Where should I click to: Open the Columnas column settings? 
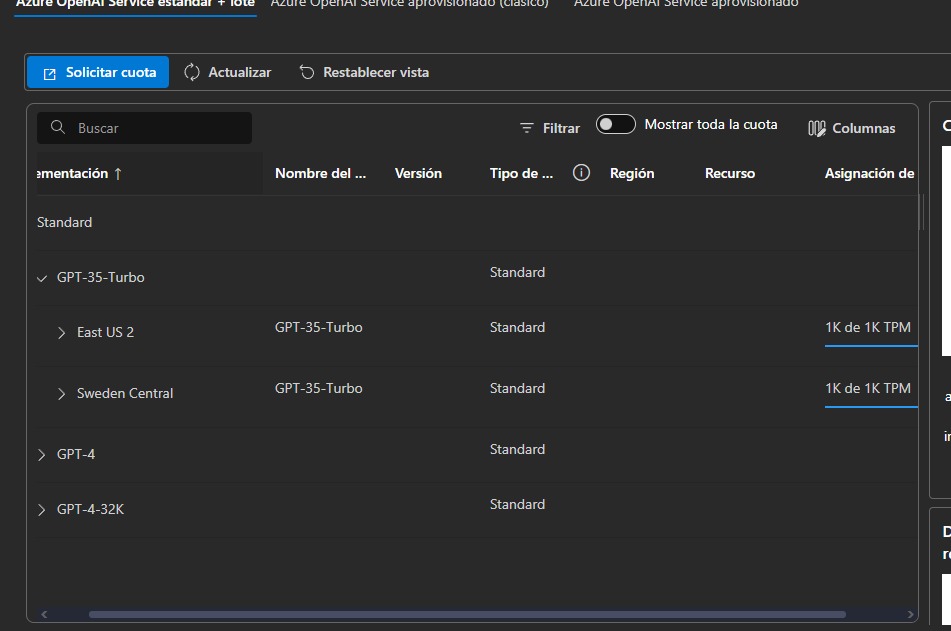pyautogui.click(x=852, y=128)
